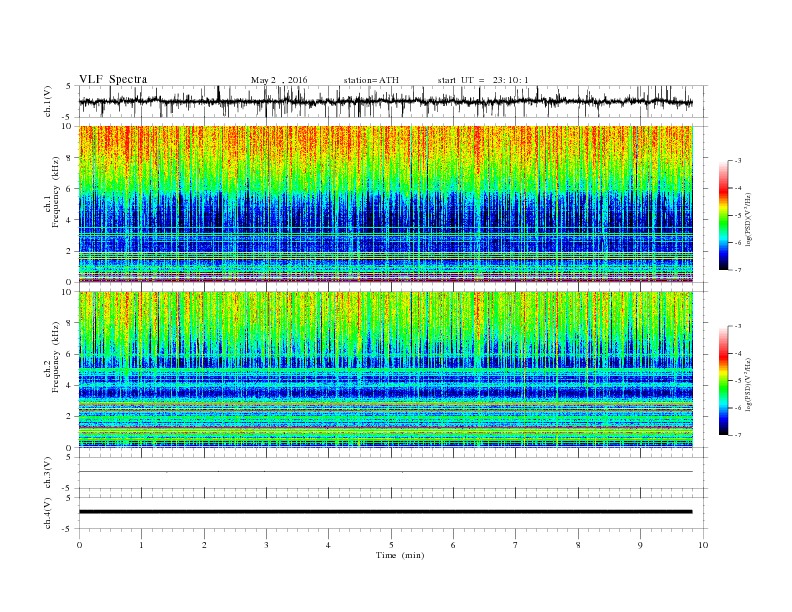Click the "ch.1(V)" axis label
This screenshot has width=792, height=612.
pyautogui.click(x=48, y=101)
